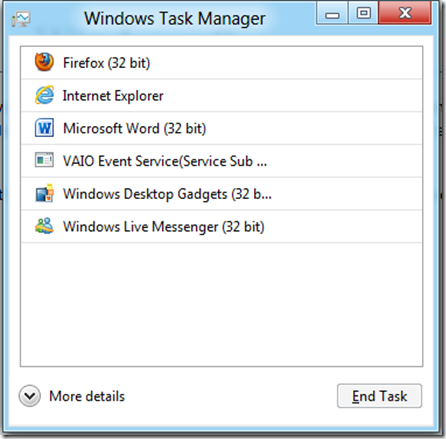Click the Microsoft Word icon

[x=44, y=128]
